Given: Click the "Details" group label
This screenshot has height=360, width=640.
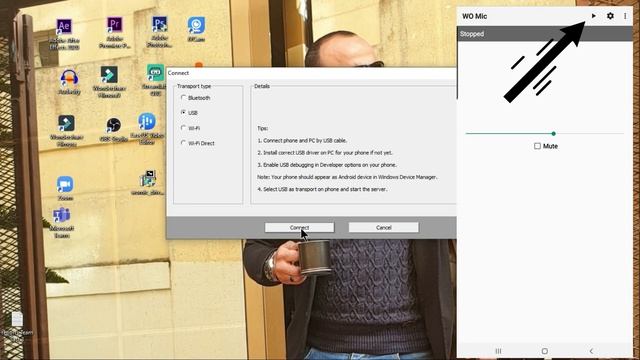Looking at the screenshot, I should [262, 86].
